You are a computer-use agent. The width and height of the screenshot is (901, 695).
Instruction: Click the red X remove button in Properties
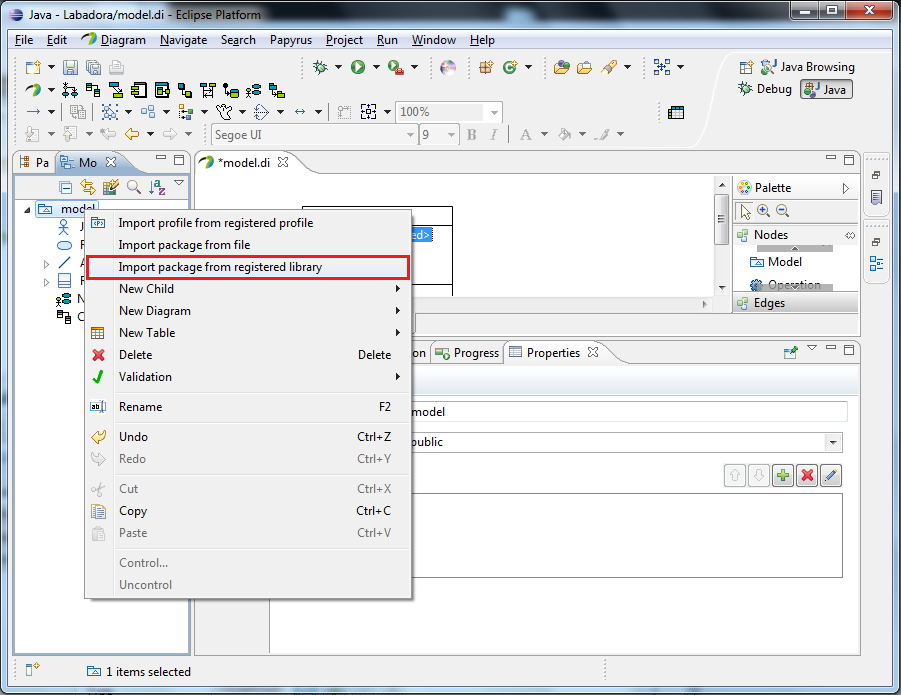[x=807, y=476]
